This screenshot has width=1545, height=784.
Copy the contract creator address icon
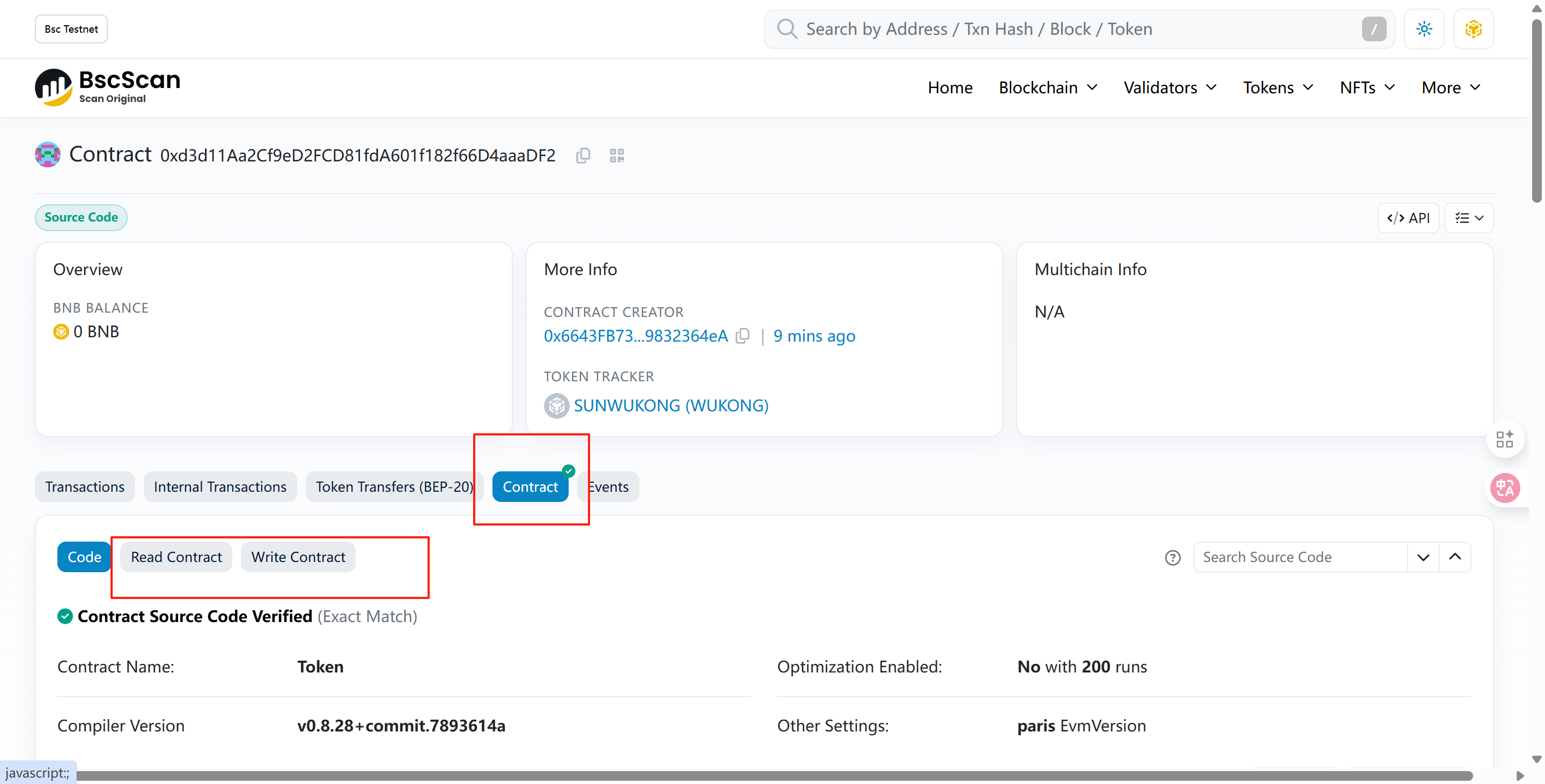(742, 336)
